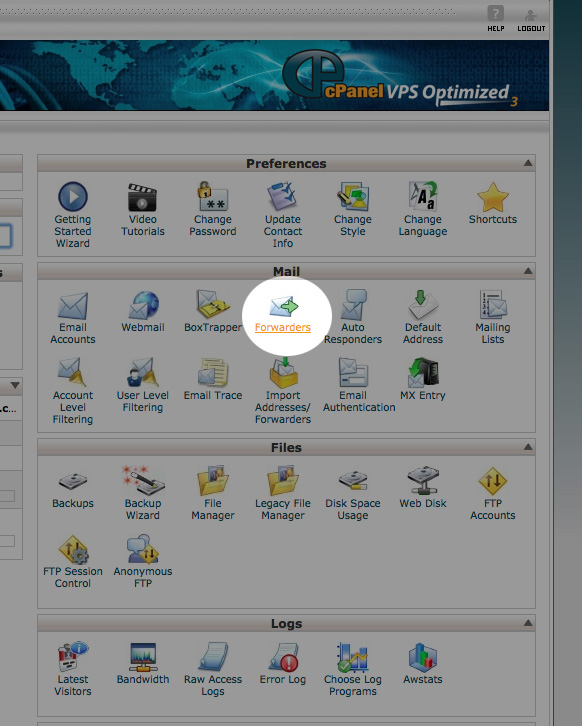Open FTP Accounts icon
This screenshot has width=582, height=726.
point(493,481)
